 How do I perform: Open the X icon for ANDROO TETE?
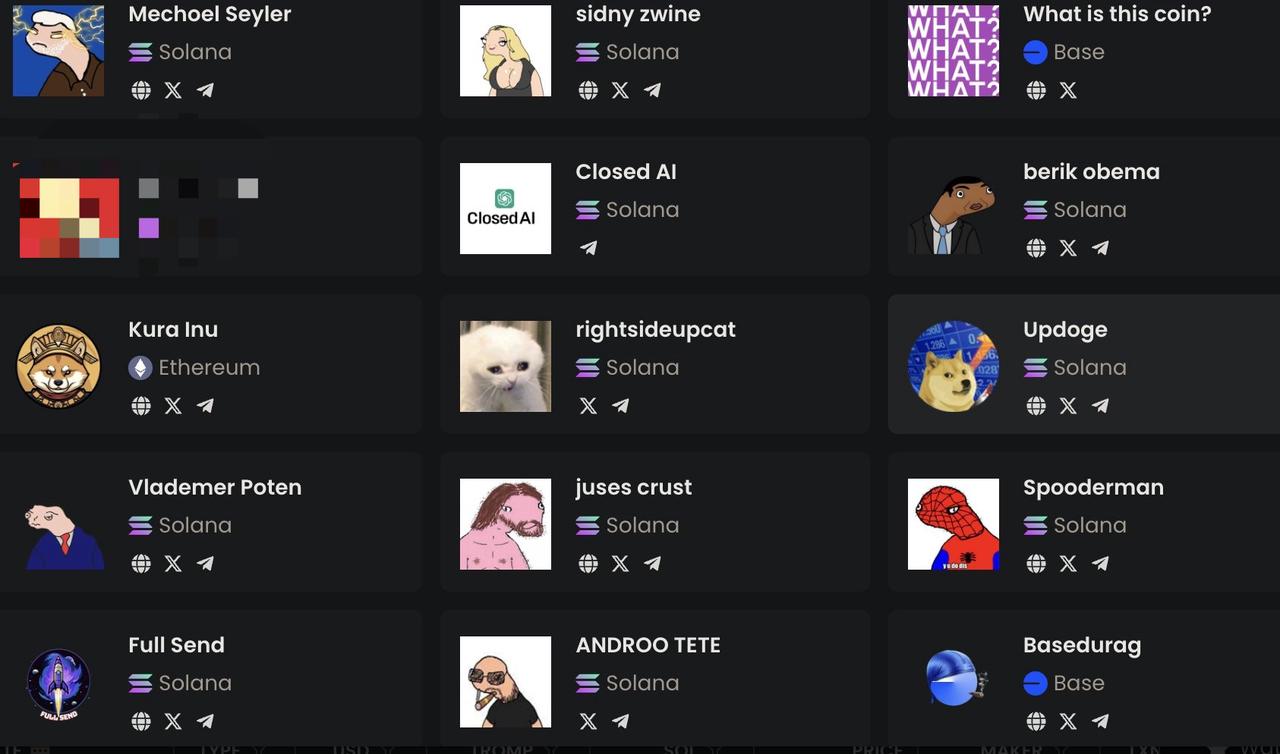[x=588, y=721]
